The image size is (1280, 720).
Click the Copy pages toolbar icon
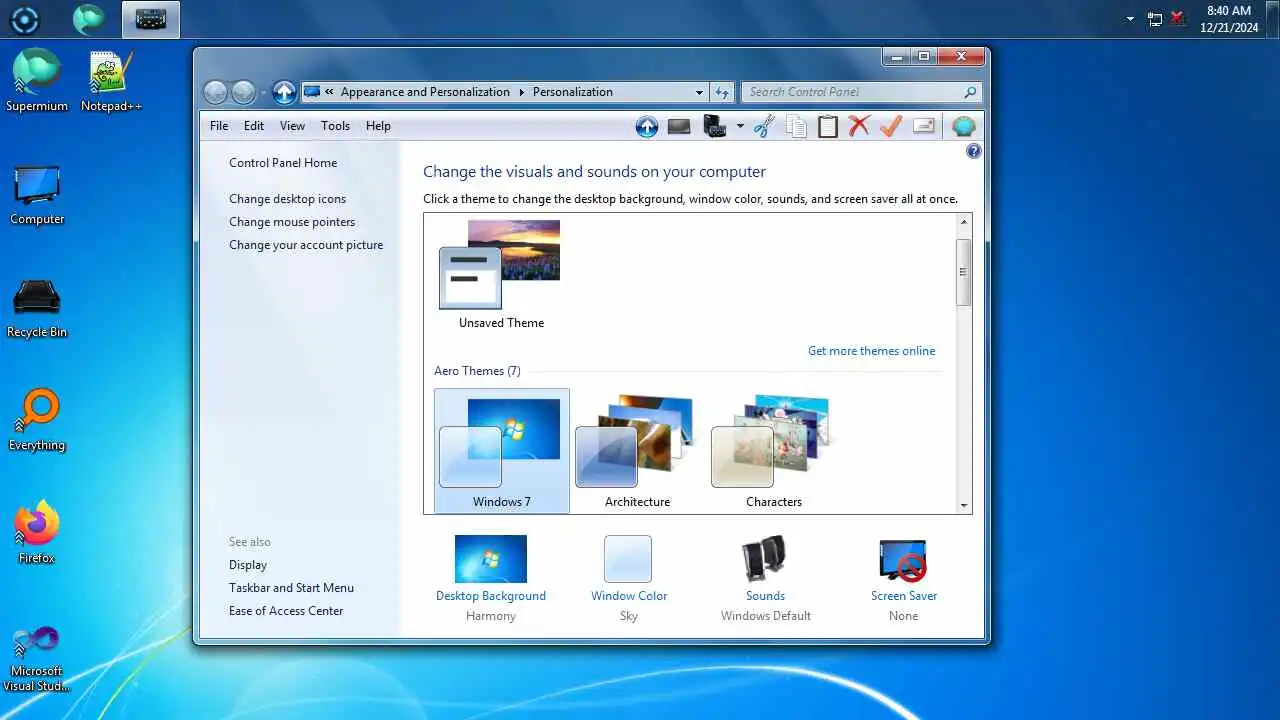click(796, 126)
